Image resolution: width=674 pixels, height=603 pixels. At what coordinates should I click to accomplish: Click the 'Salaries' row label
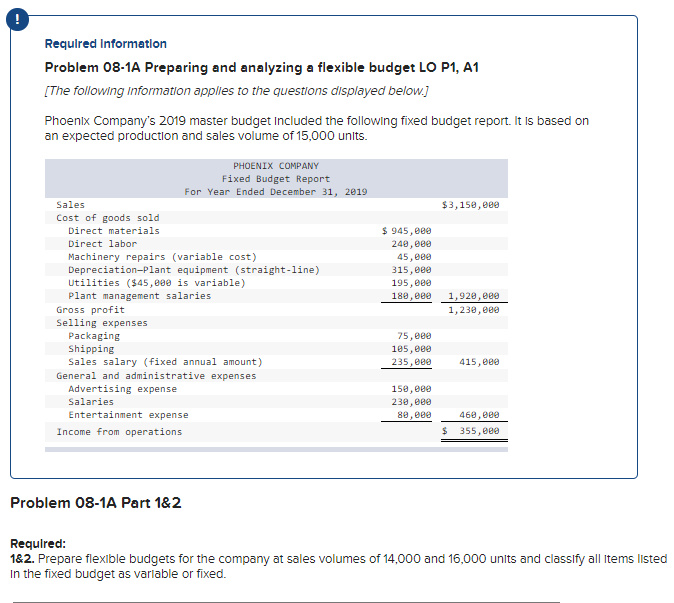tap(91, 402)
